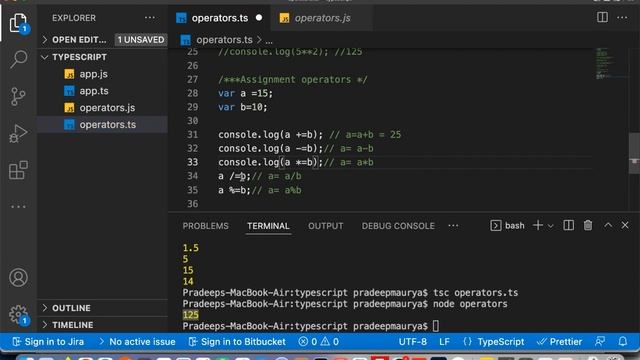This screenshot has height=360, width=640.
Task: Open the Explorer view in activity bar
Action: click(x=18, y=23)
